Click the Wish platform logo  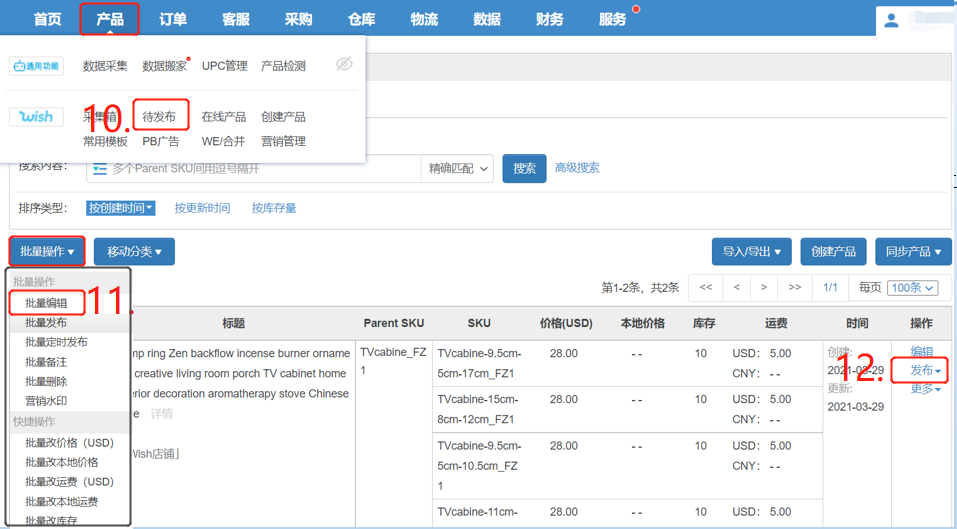[x=36, y=117]
